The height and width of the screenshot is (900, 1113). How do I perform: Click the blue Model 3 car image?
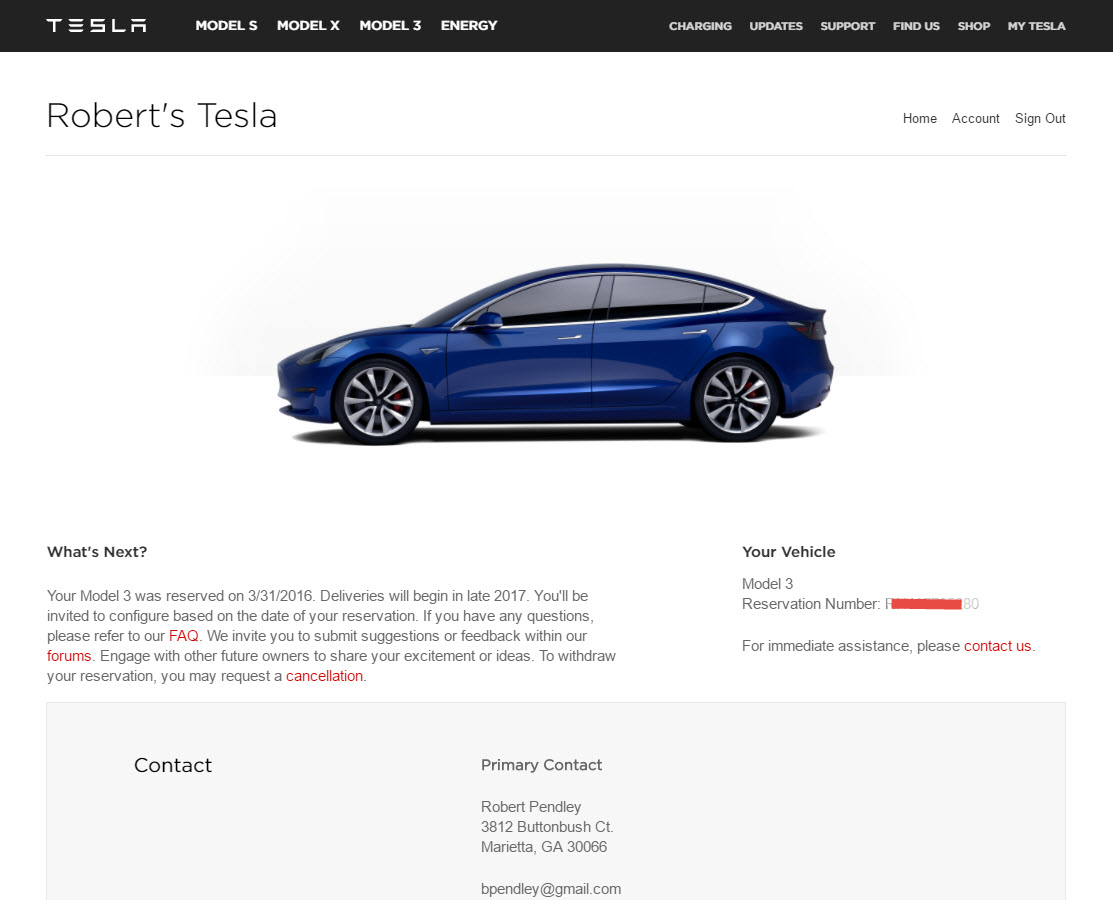pyautogui.click(x=555, y=355)
